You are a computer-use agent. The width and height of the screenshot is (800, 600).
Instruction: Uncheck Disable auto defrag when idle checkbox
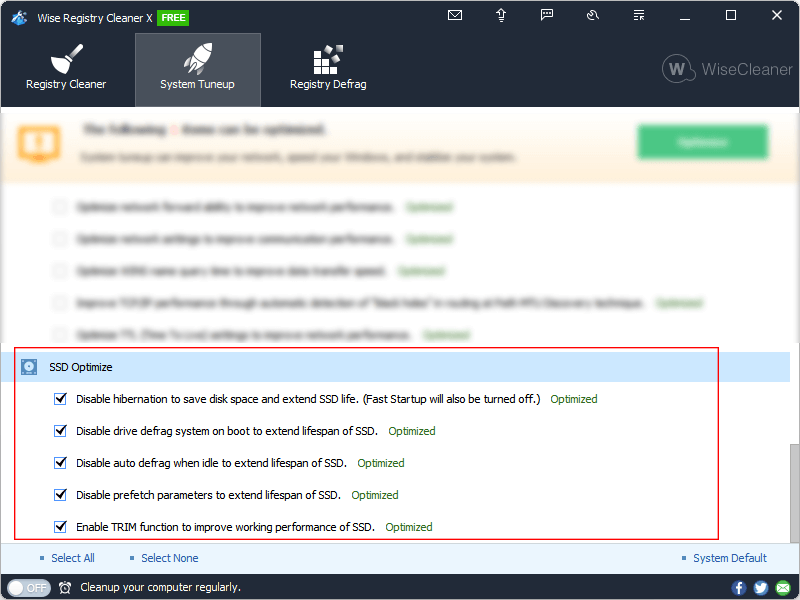(x=60, y=463)
